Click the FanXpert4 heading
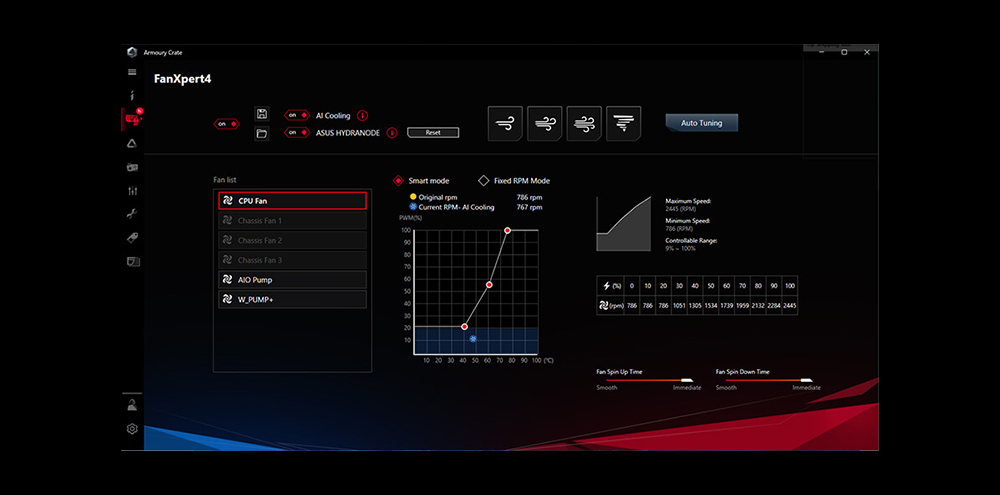 182,79
